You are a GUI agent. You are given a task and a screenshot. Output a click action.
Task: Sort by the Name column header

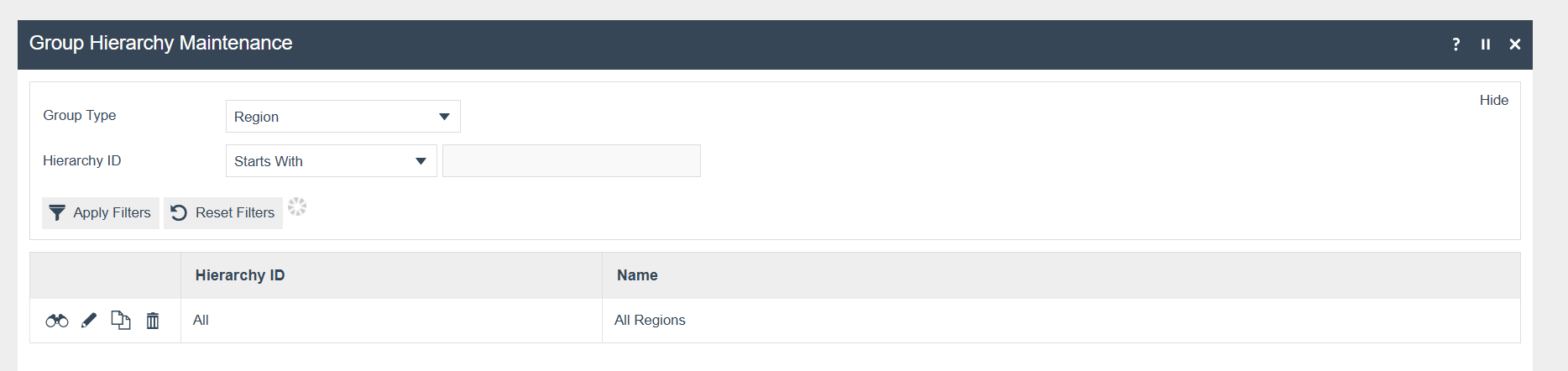click(x=637, y=275)
